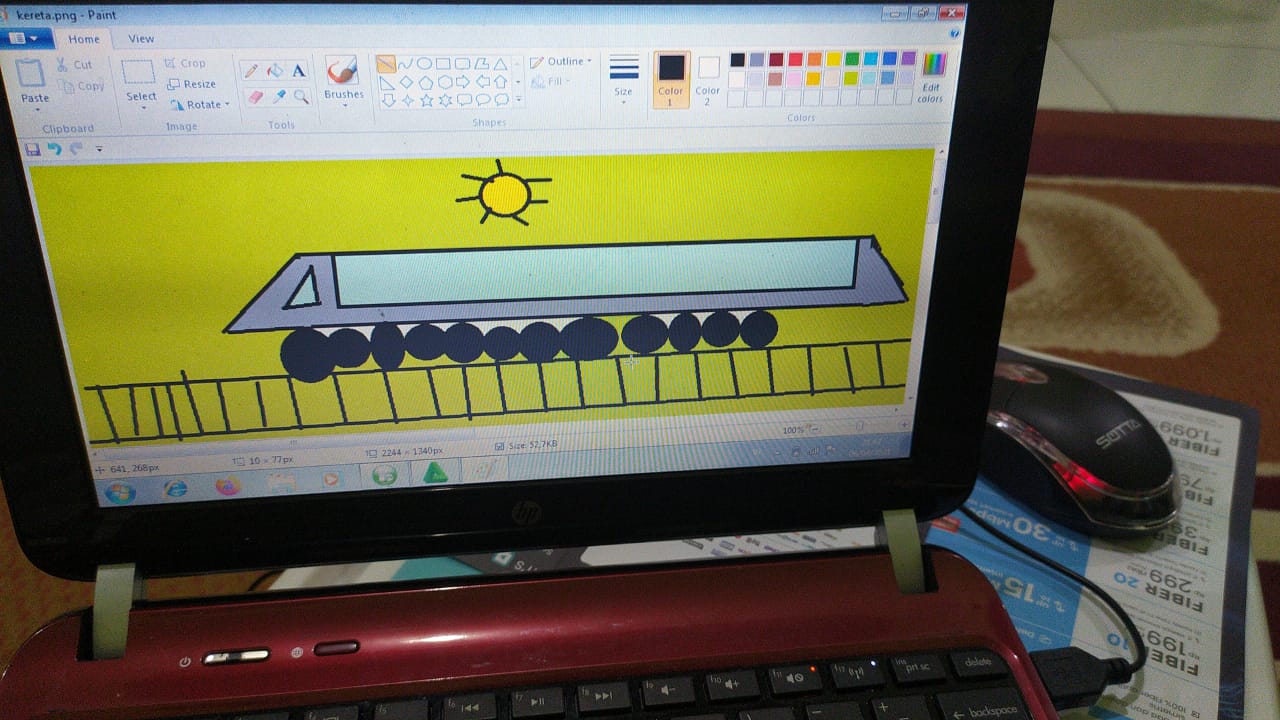This screenshot has width=1280, height=720.
Task: Switch to the Home ribbon tab
Action: pos(83,39)
